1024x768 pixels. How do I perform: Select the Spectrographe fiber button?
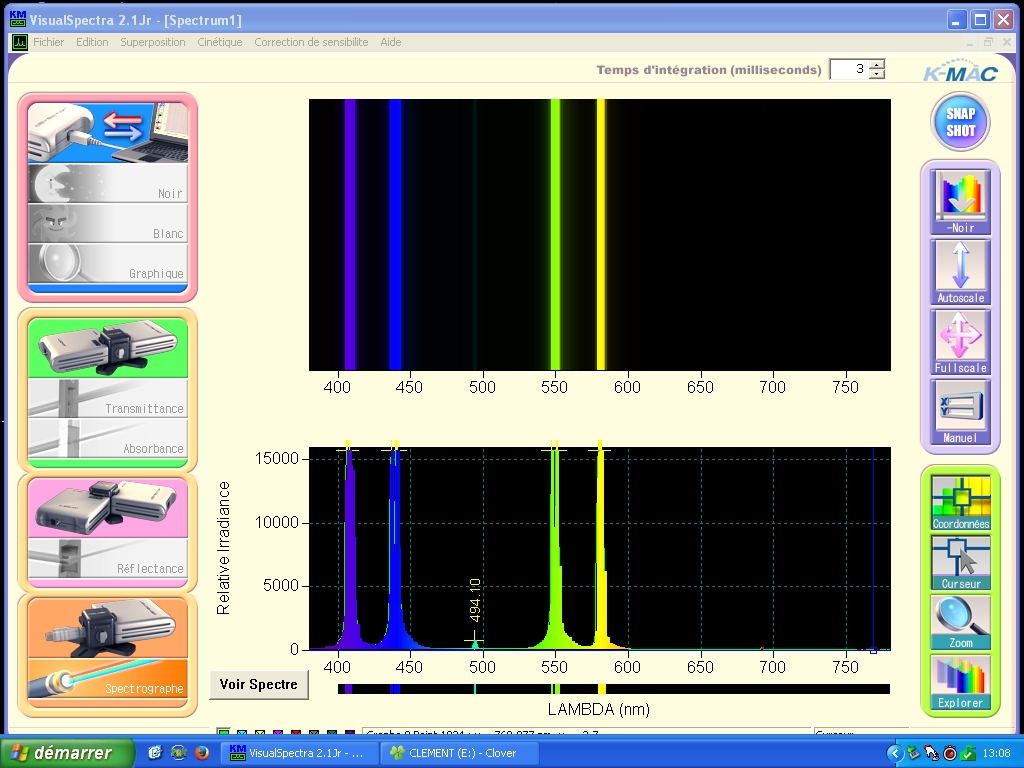click(108, 679)
